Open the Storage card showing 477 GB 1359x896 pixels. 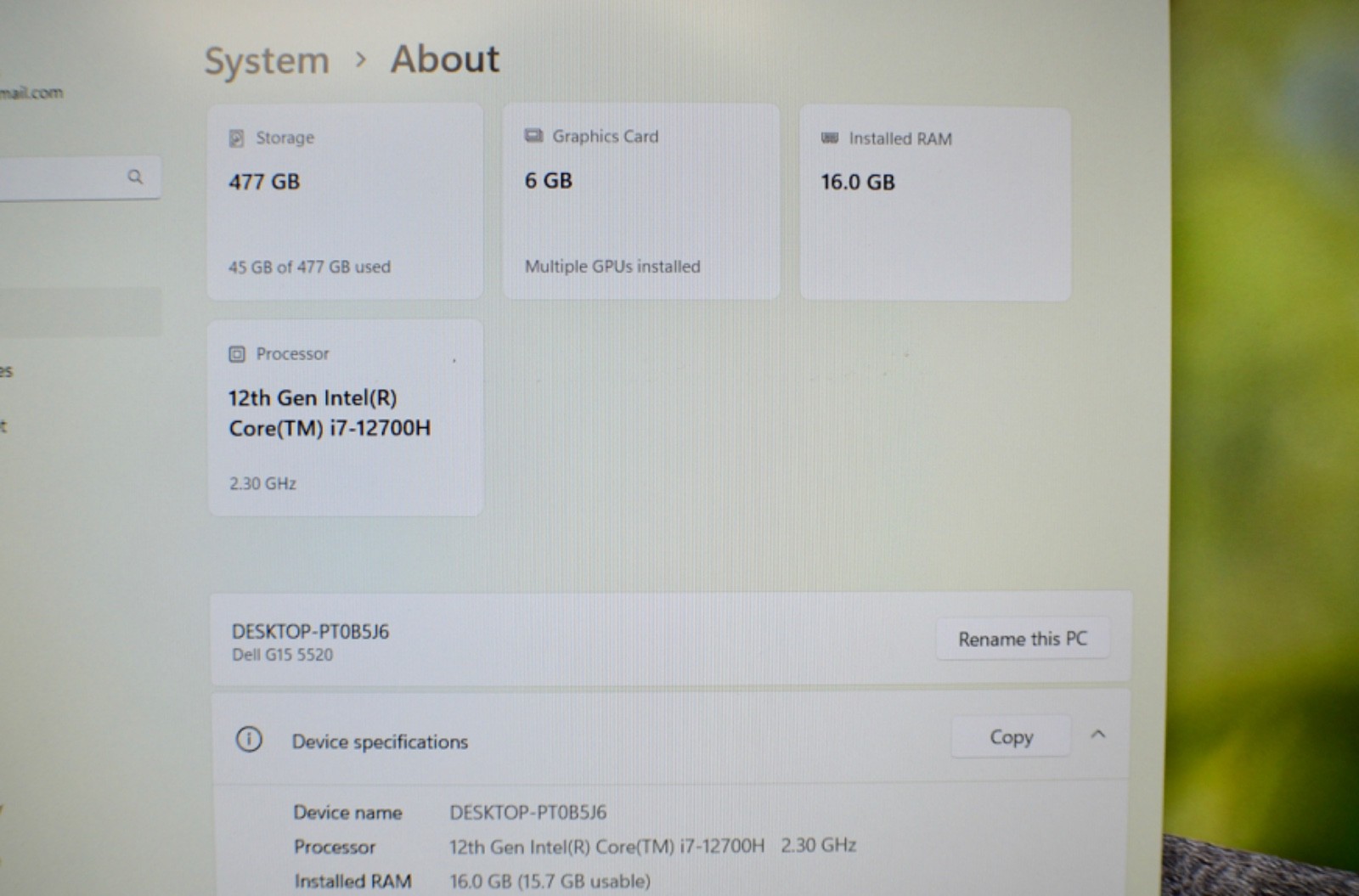tap(345, 201)
